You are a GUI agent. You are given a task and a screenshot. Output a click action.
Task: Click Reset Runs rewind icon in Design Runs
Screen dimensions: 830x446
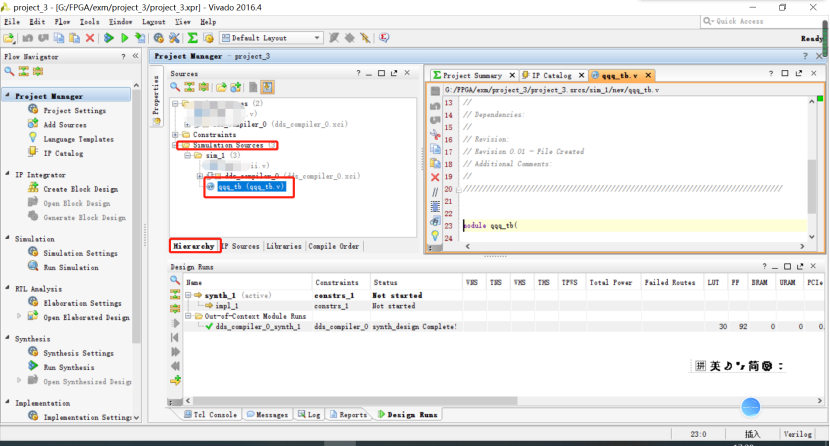click(175, 338)
